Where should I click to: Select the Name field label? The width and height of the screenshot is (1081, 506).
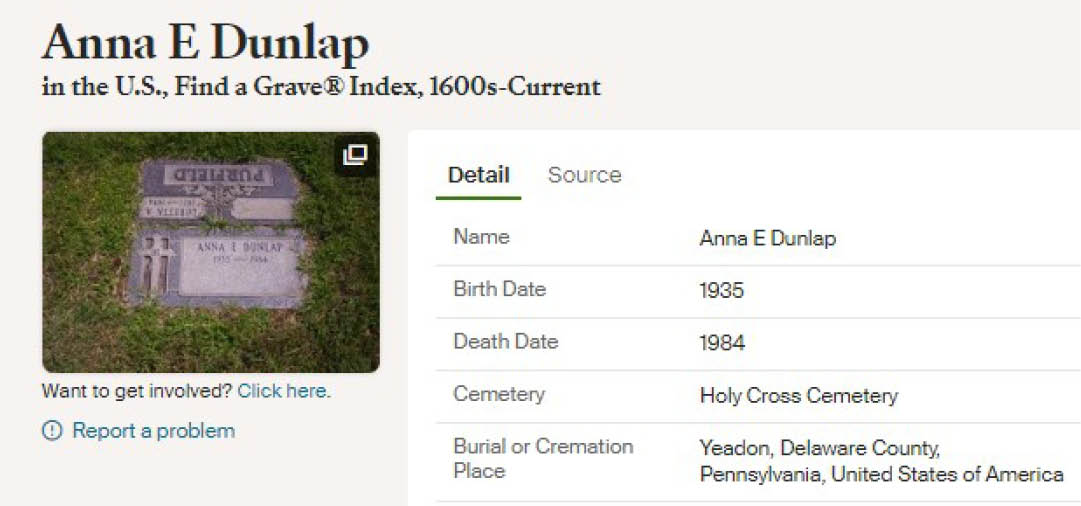pyautogui.click(x=481, y=237)
